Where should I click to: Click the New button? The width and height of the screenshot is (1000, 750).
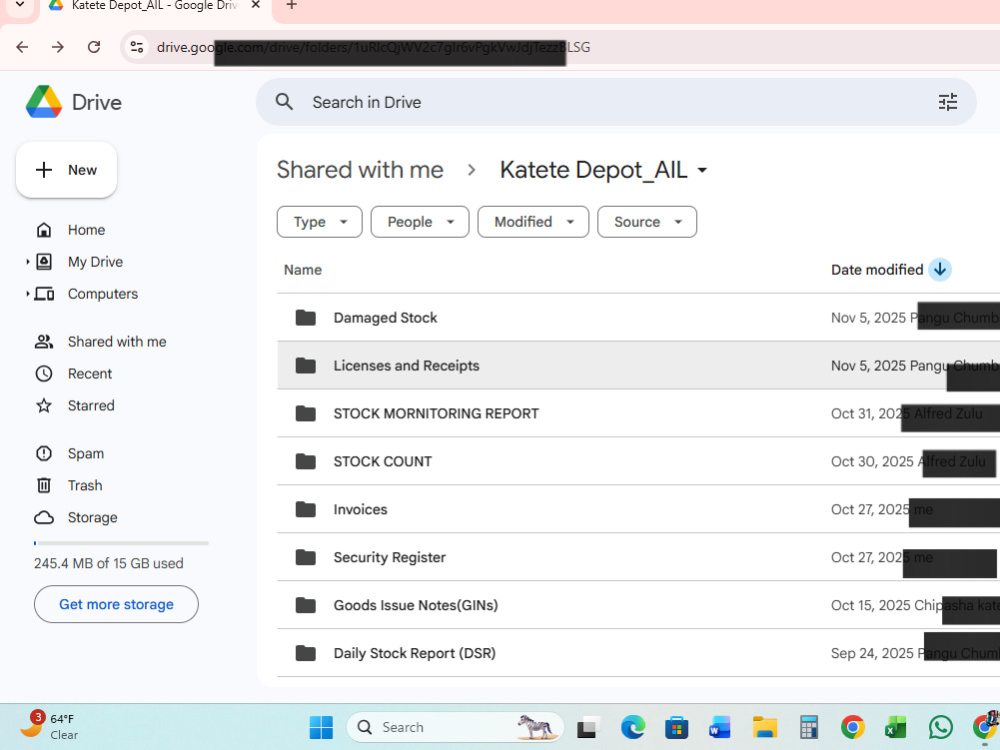pyautogui.click(x=66, y=170)
